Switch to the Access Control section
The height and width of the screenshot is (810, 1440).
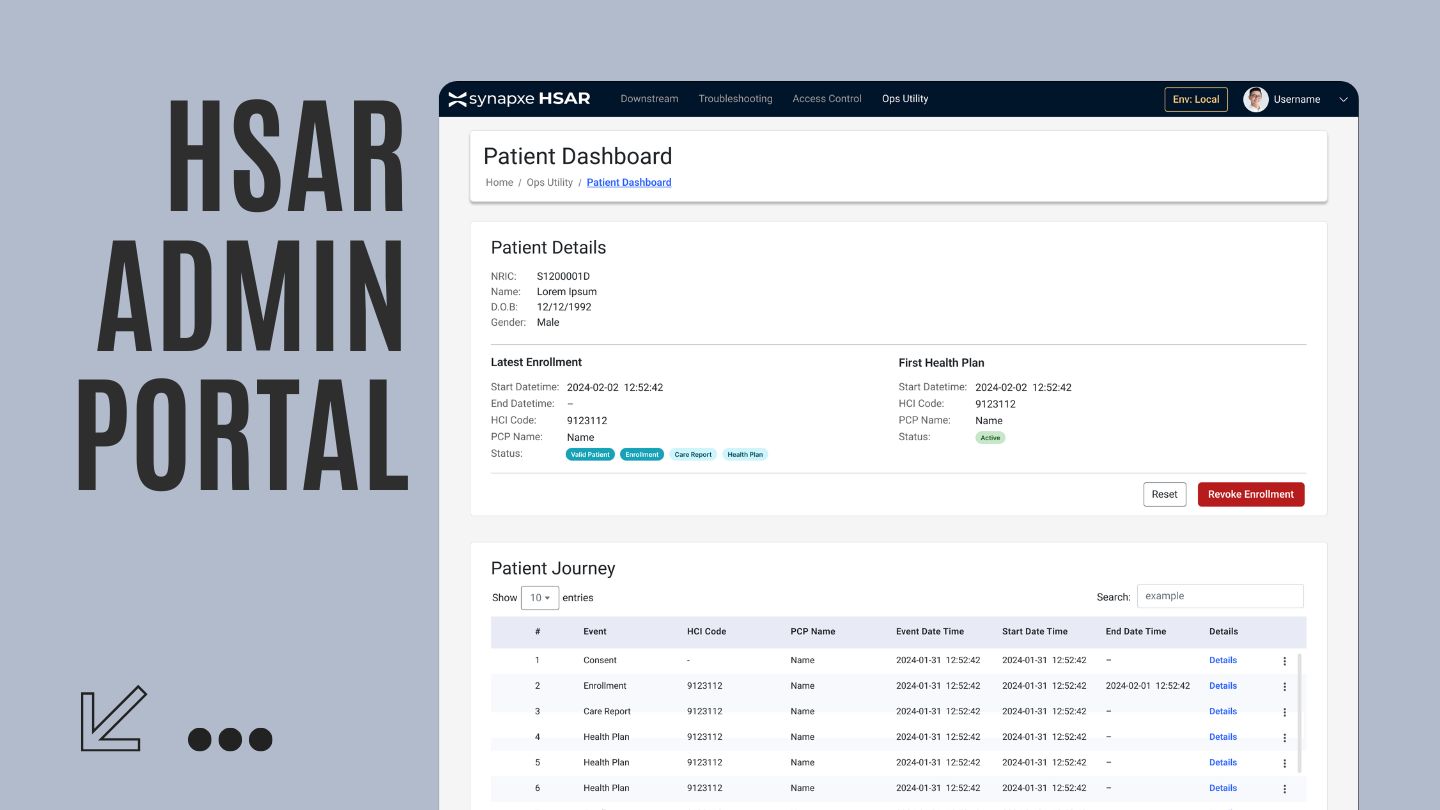click(826, 99)
